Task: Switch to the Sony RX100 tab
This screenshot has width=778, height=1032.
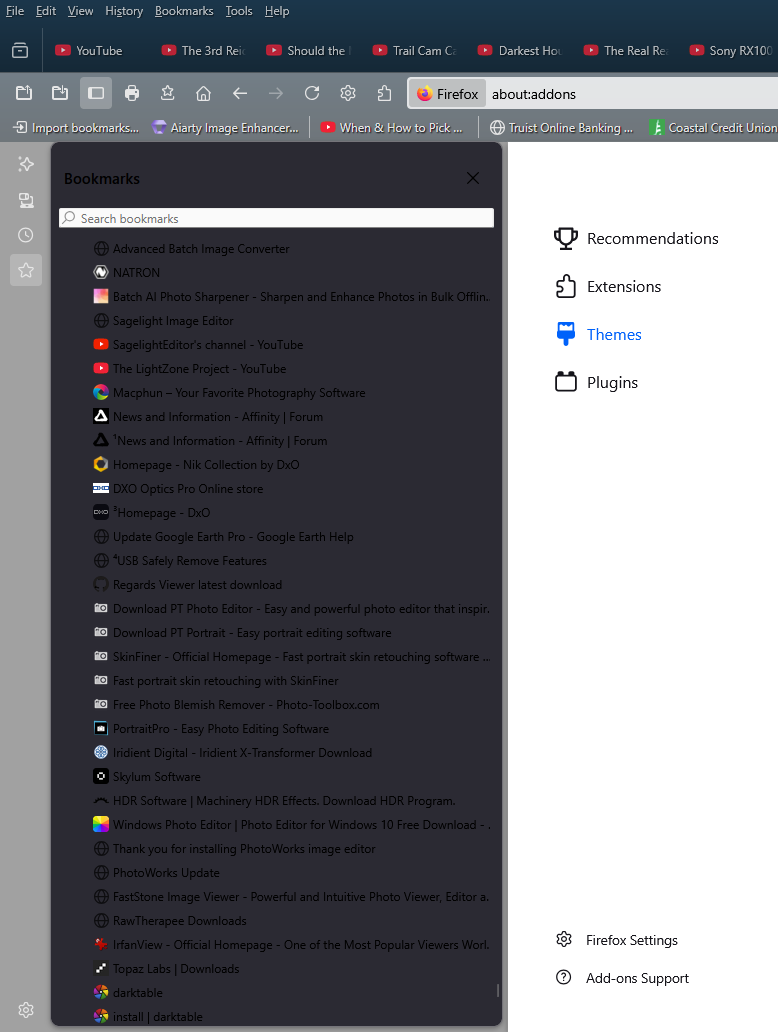Action: click(x=731, y=51)
